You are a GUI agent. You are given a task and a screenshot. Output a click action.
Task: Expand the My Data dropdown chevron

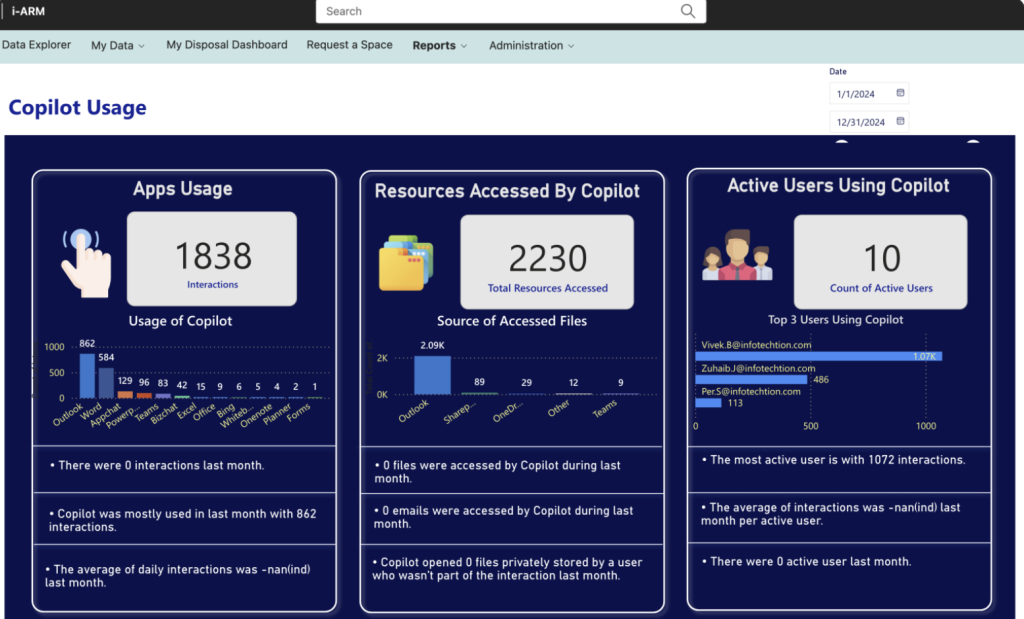pyautogui.click(x=142, y=46)
